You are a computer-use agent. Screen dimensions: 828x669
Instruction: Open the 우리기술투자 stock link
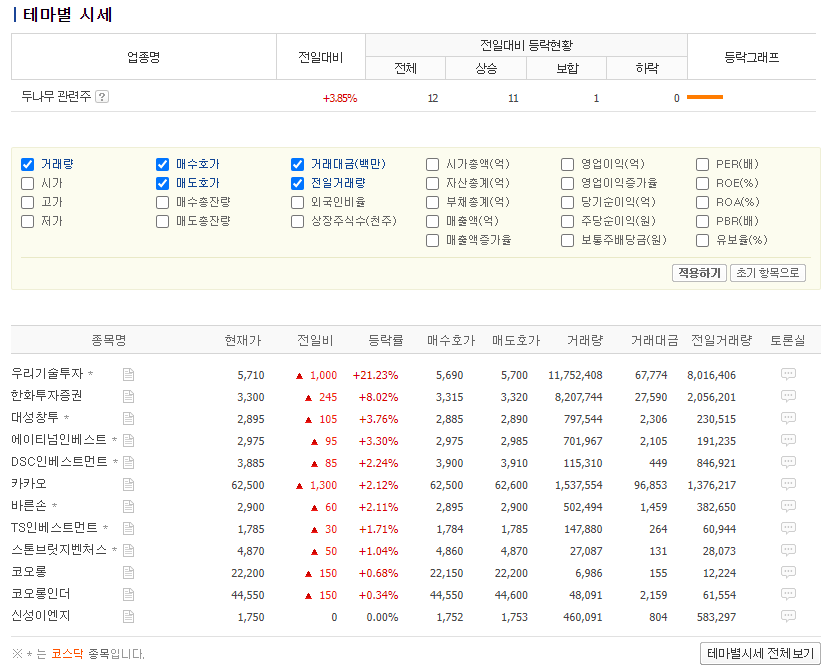click(x=47, y=373)
